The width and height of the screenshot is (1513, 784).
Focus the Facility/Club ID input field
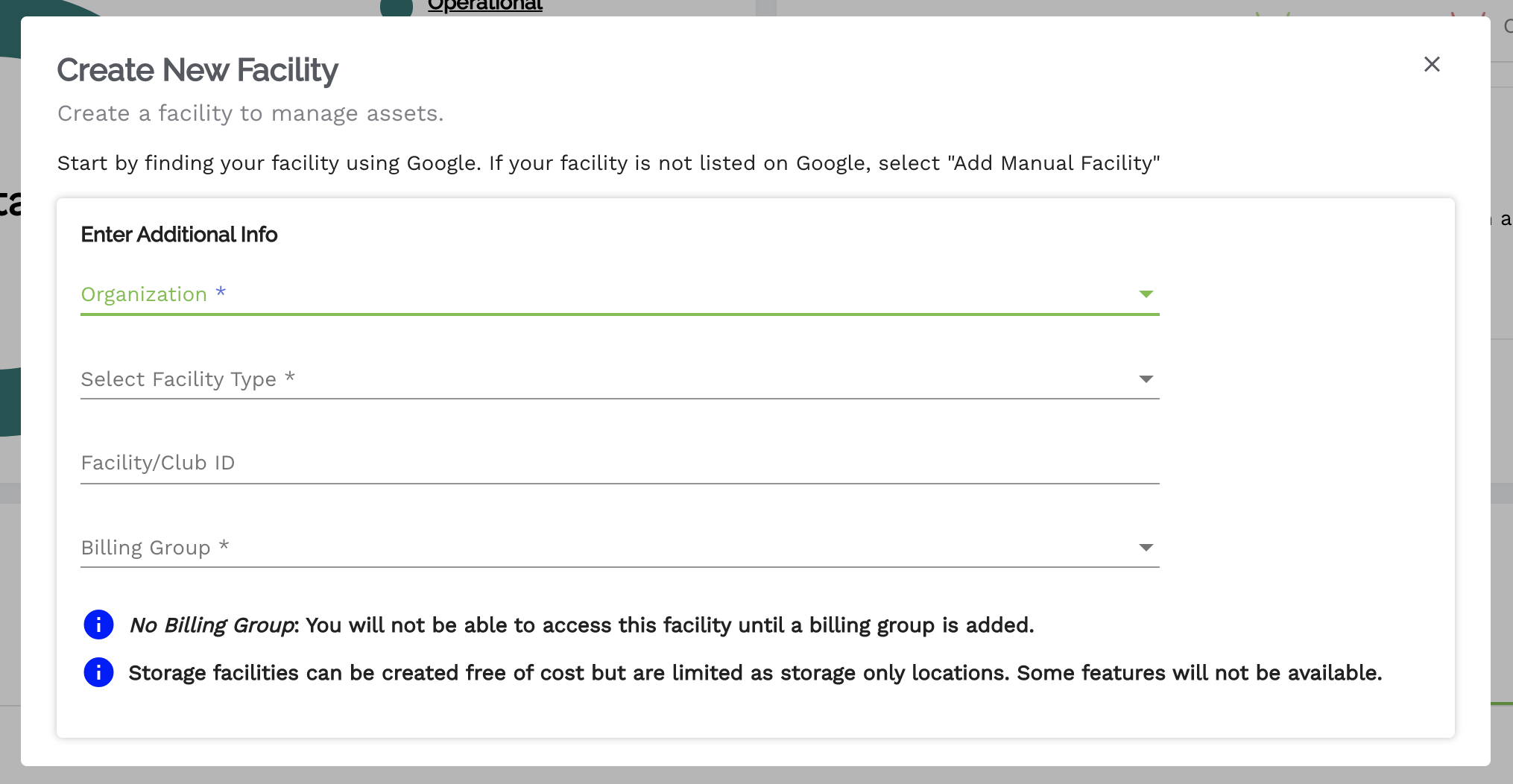tap(619, 464)
